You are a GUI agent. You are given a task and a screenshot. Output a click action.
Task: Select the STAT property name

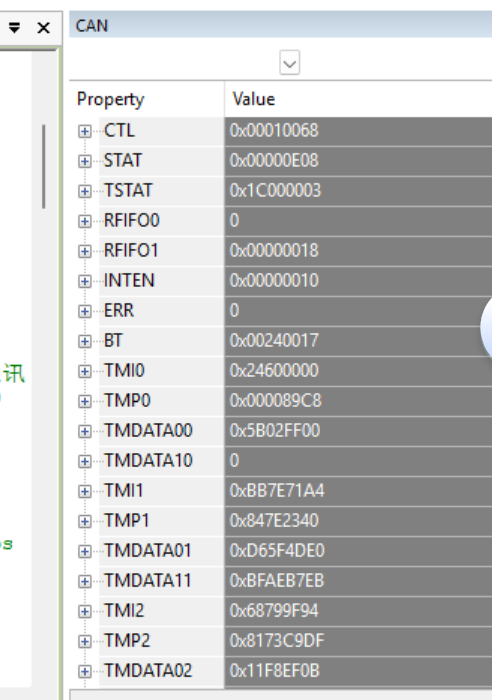(123, 161)
